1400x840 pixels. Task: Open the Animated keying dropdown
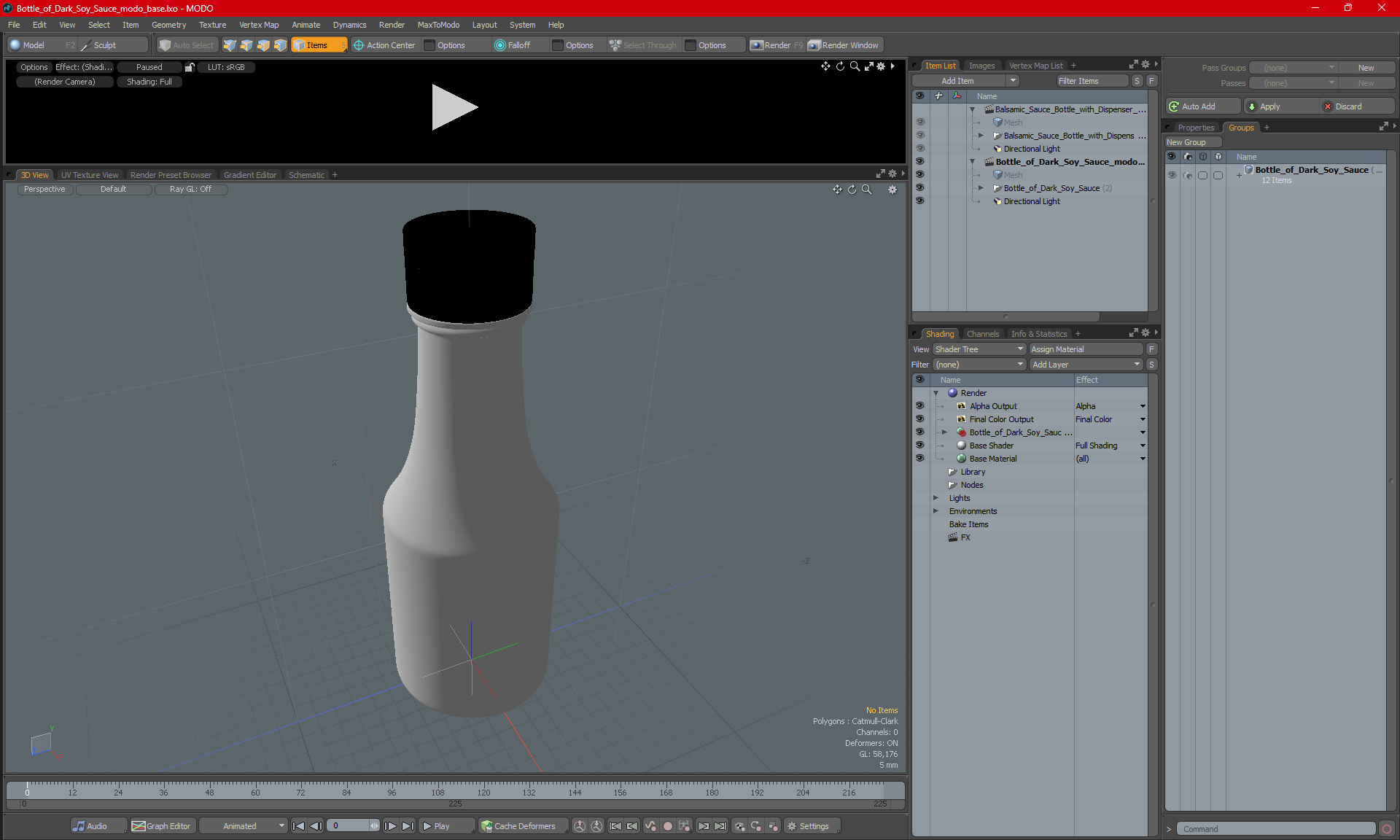[244, 826]
